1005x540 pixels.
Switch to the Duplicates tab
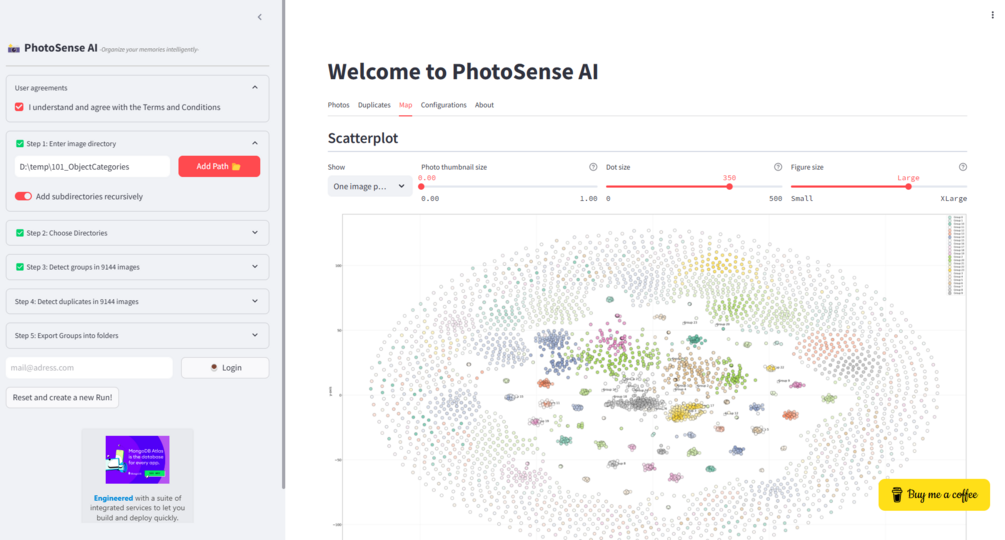pyautogui.click(x=374, y=105)
